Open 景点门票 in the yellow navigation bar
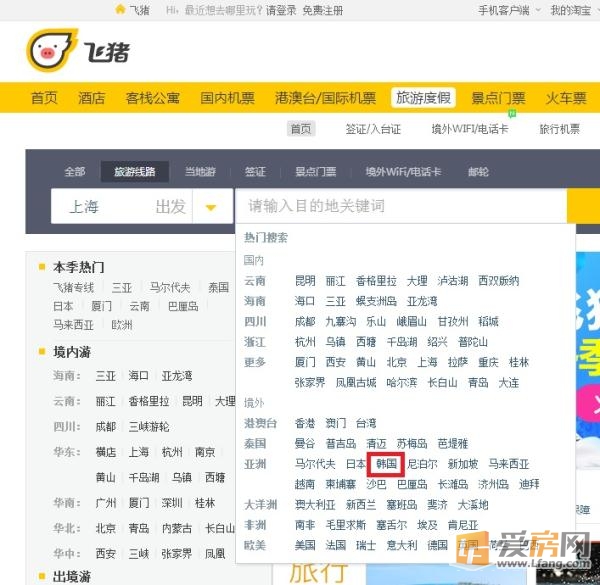Screen dimensions: 600x585 click(498, 98)
